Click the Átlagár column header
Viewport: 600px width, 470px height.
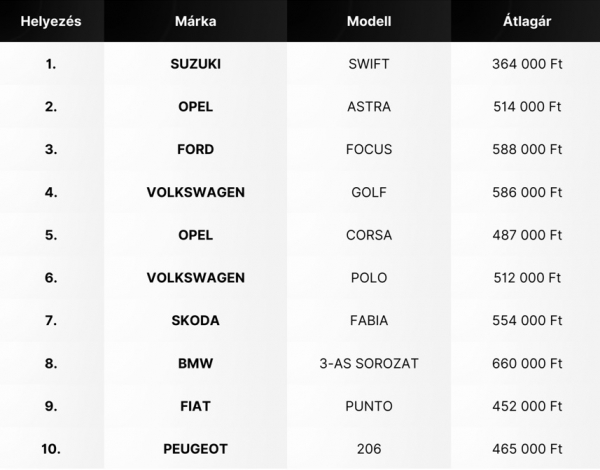coord(527,21)
